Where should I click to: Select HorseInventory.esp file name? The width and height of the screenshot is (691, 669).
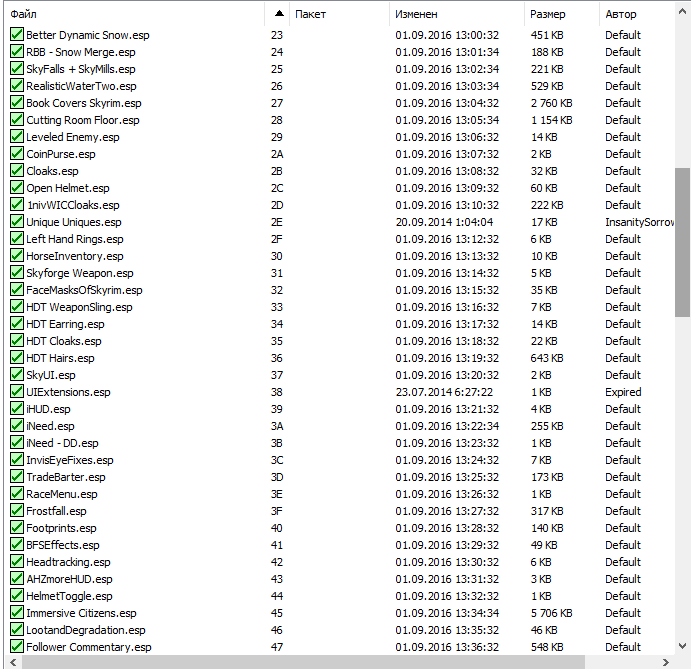pos(74,256)
